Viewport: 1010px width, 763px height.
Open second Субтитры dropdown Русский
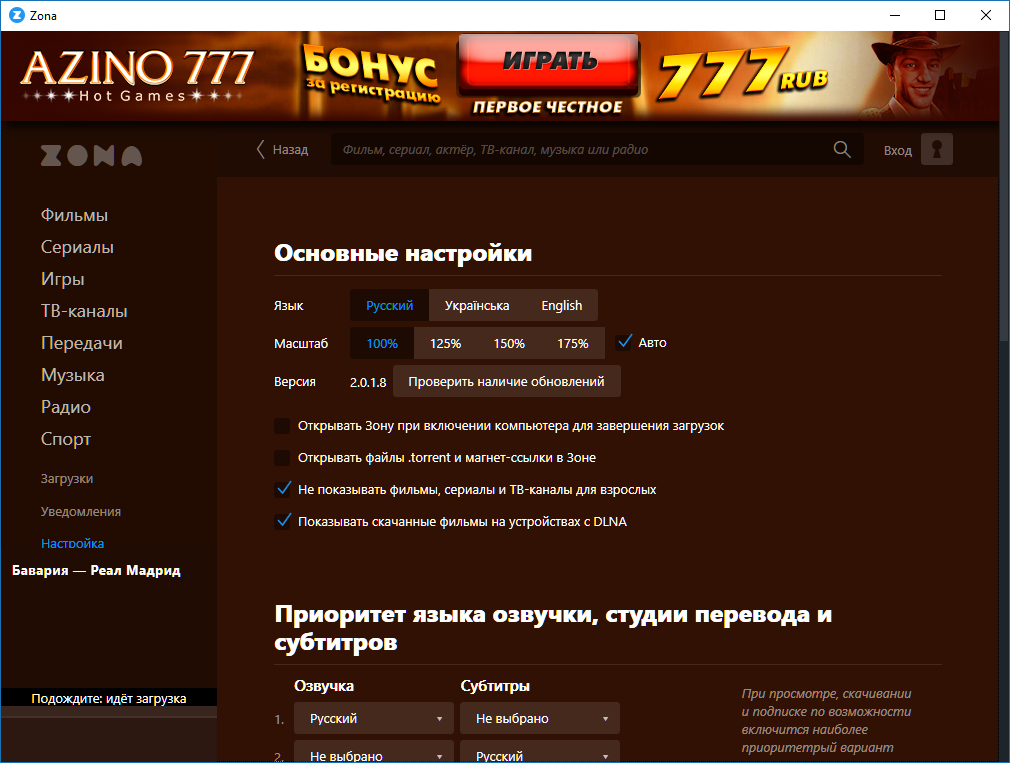[x=540, y=752]
